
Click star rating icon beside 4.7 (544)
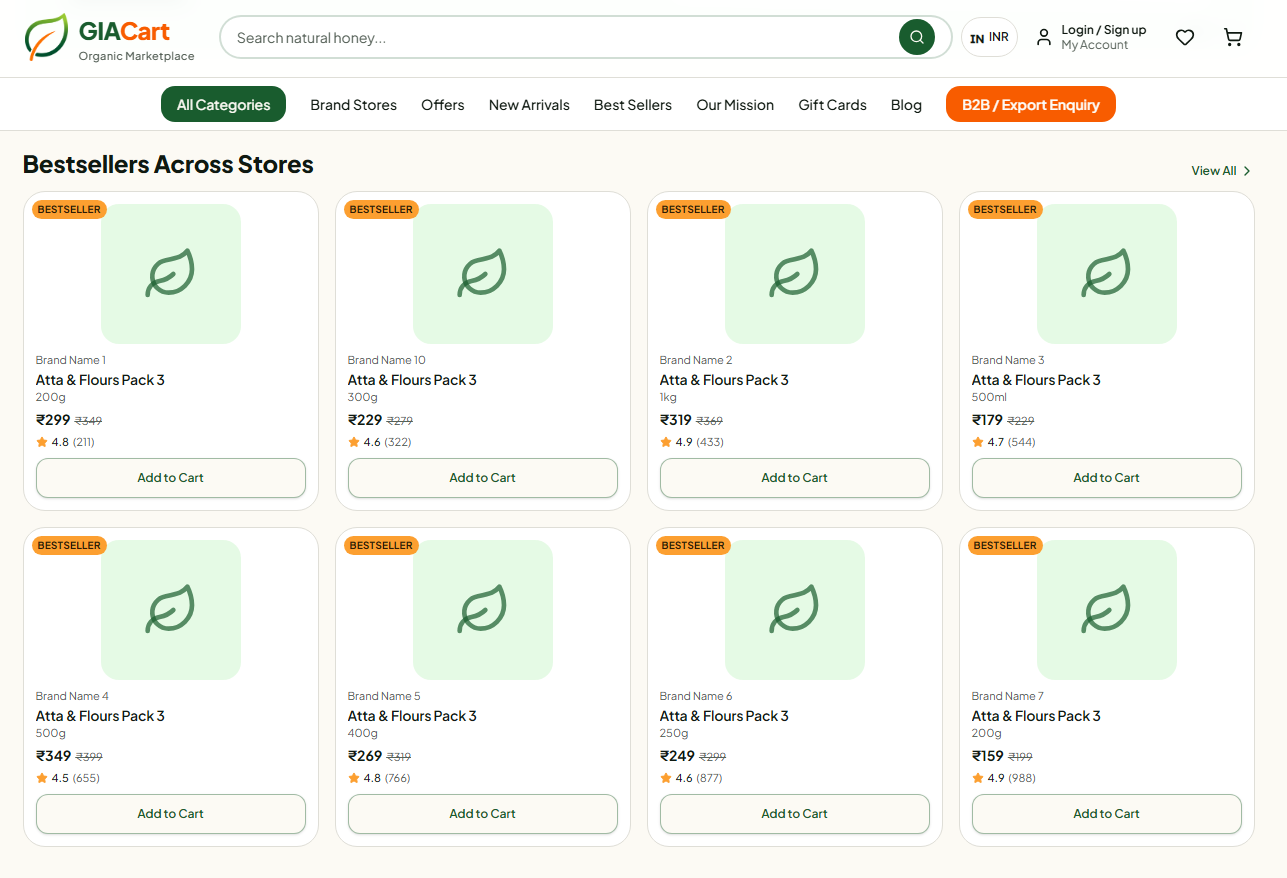(978, 442)
